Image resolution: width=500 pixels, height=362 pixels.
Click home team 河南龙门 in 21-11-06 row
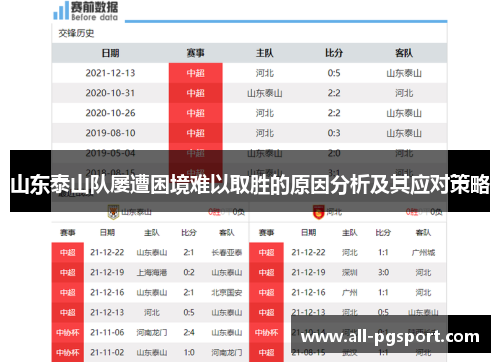pos(152,333)
